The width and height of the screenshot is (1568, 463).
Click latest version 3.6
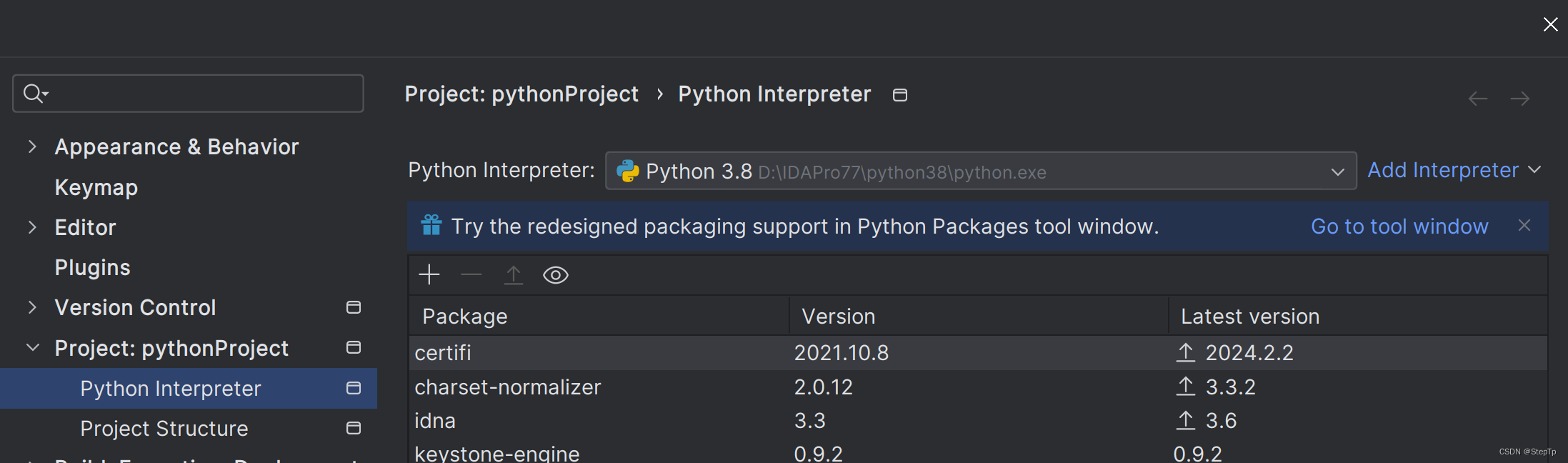(x=1222, y=421)
